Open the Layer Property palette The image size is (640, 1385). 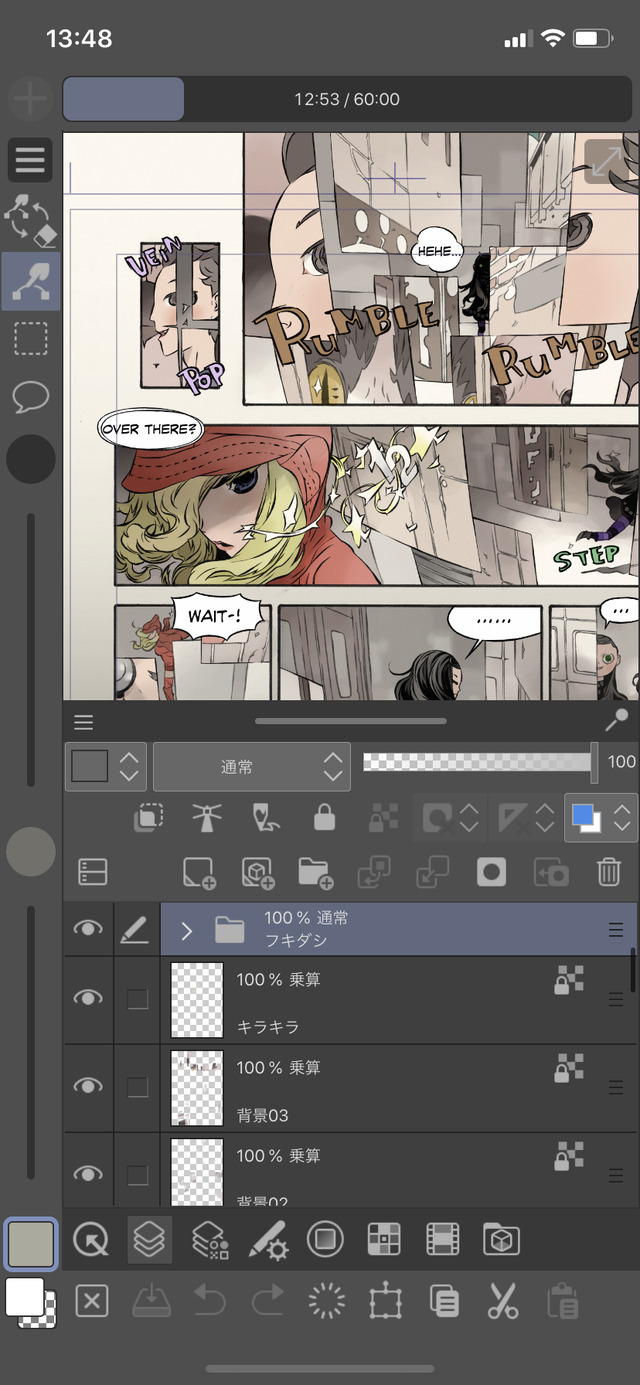point(208,1240)
